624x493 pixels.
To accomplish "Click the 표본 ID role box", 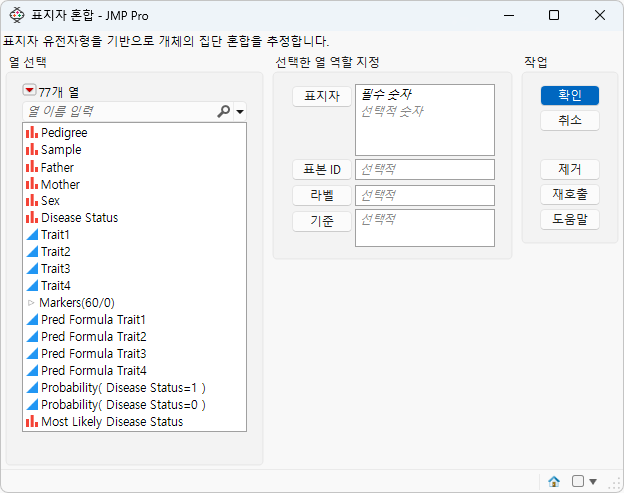I will pos(425,170).
